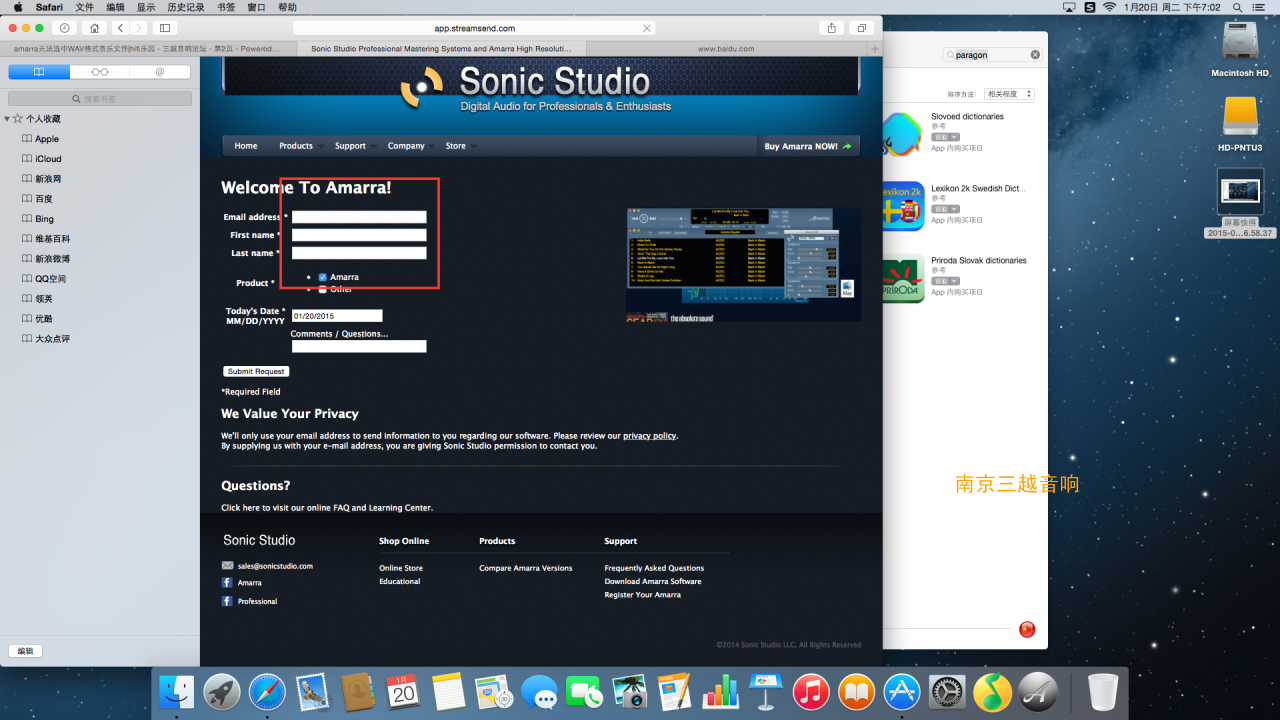Open Slovoed dictionaries in App Store

click(x=967, y=116)
